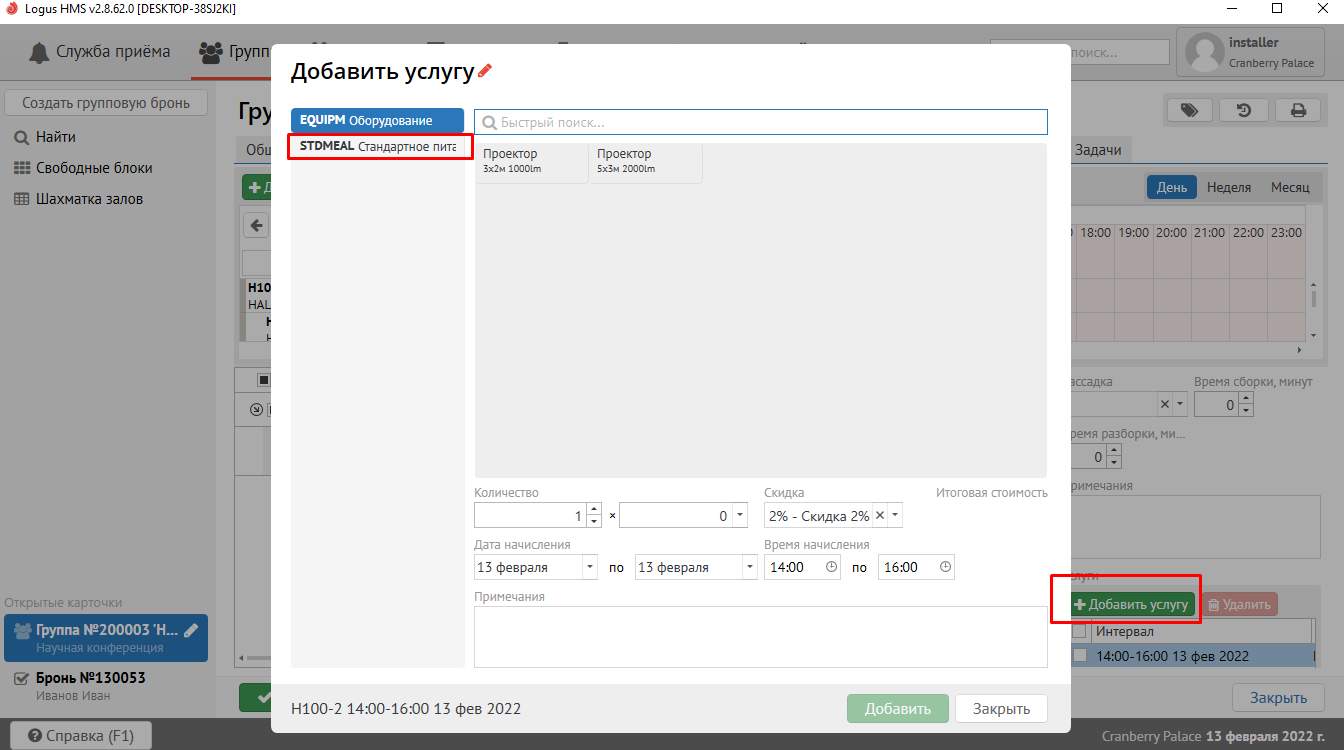Click the pencil icon on the Группа №200003 card
Viewport: 1344px width, 750px height.
(191, 630)
